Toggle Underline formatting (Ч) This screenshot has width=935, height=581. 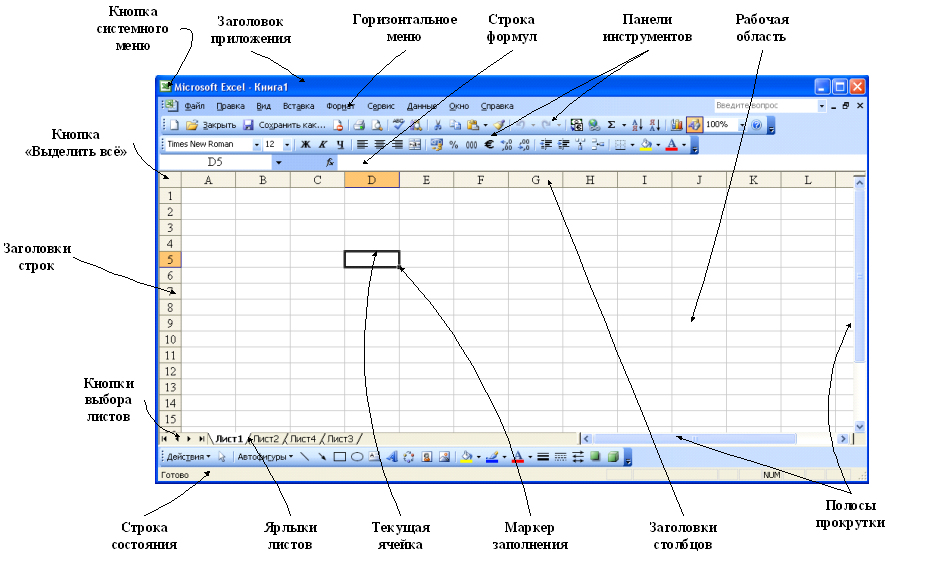point(340,144)
